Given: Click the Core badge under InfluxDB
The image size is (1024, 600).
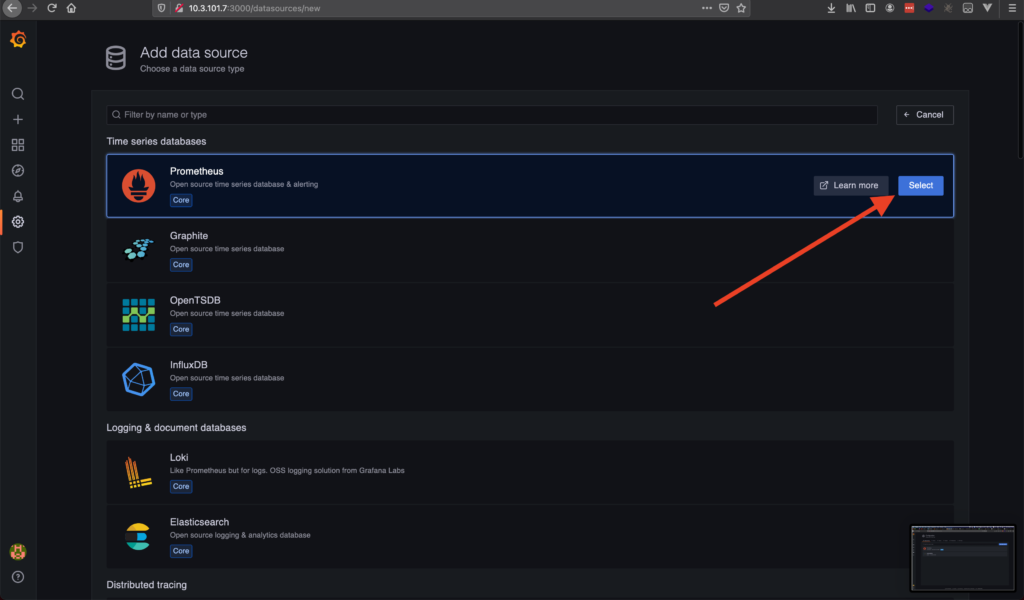Looking at the screenshot, I should pyautogui.click(x=181, y=394).
